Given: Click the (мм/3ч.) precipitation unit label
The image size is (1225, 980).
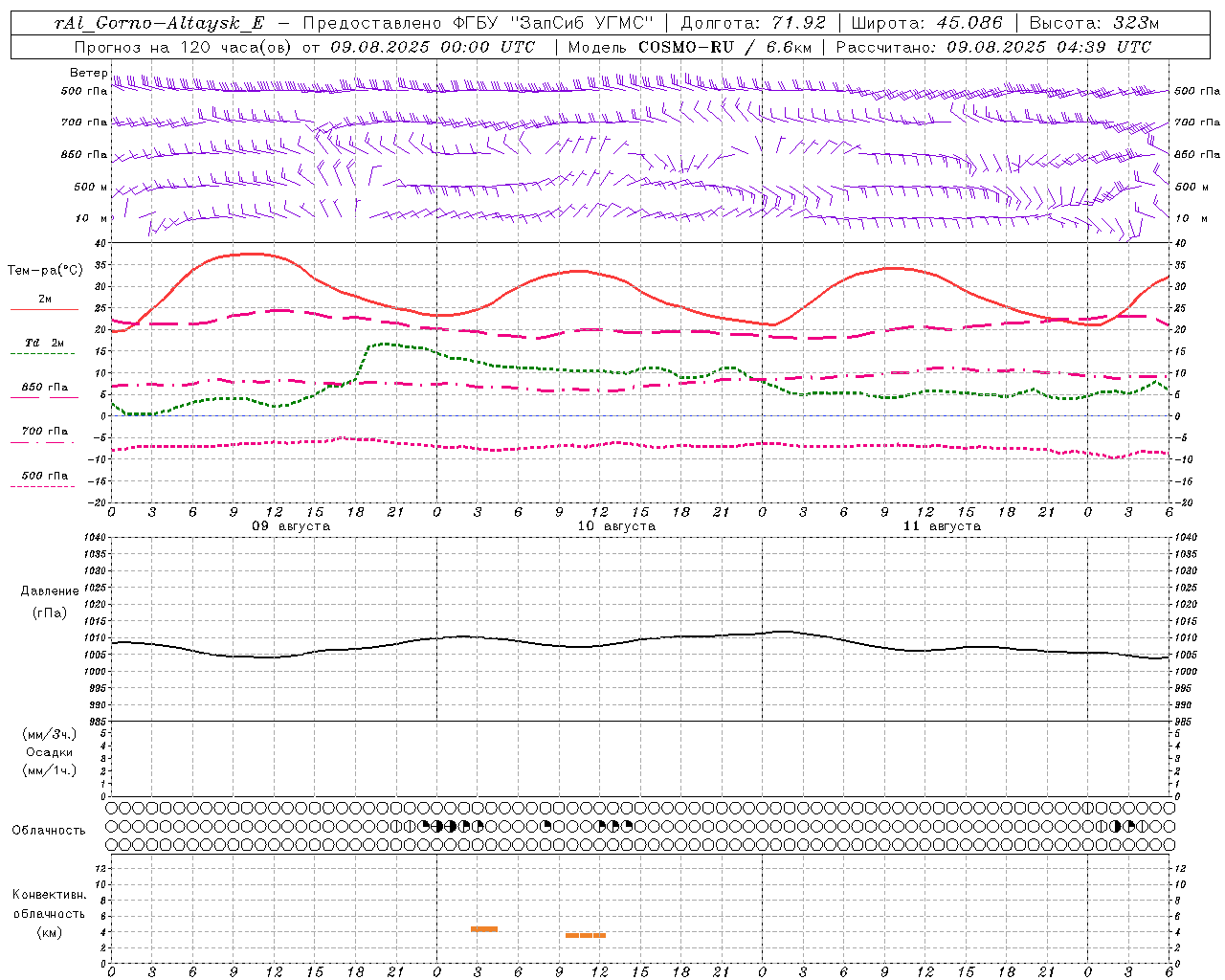Looking at the screenshot, I should click(49, 734).
